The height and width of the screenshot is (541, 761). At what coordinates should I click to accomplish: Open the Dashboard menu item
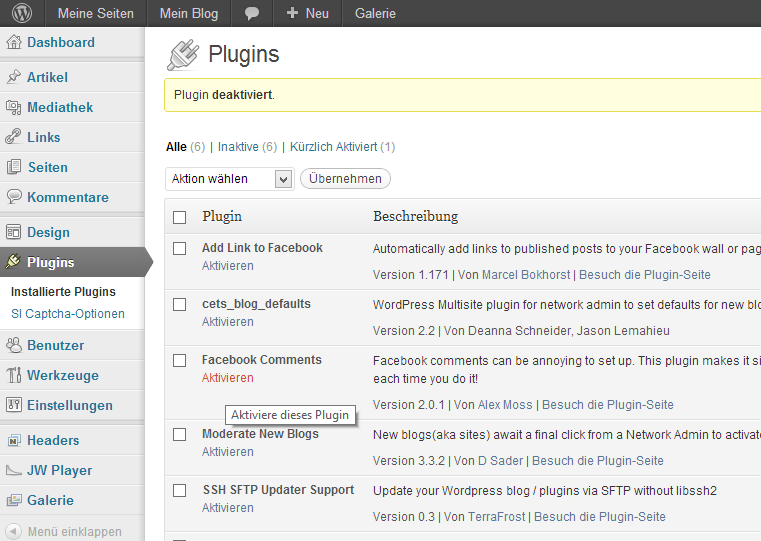61,42
